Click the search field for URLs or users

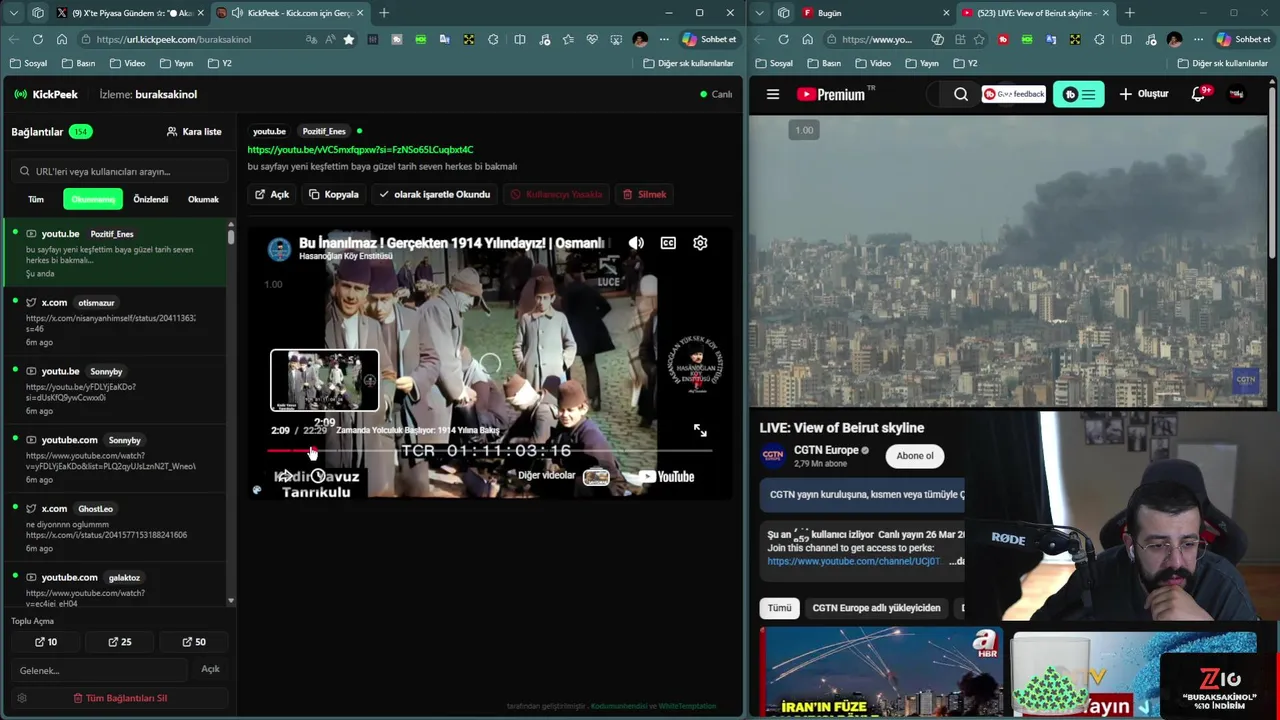click(x=118, y=171)
